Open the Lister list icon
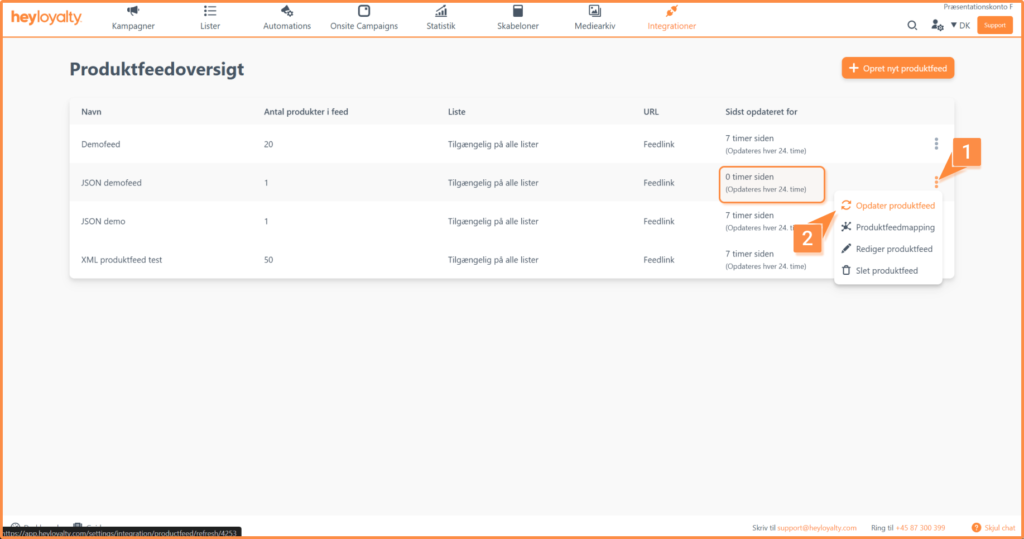This screenshot has height=539, width=1024. (x=210, y=10)
